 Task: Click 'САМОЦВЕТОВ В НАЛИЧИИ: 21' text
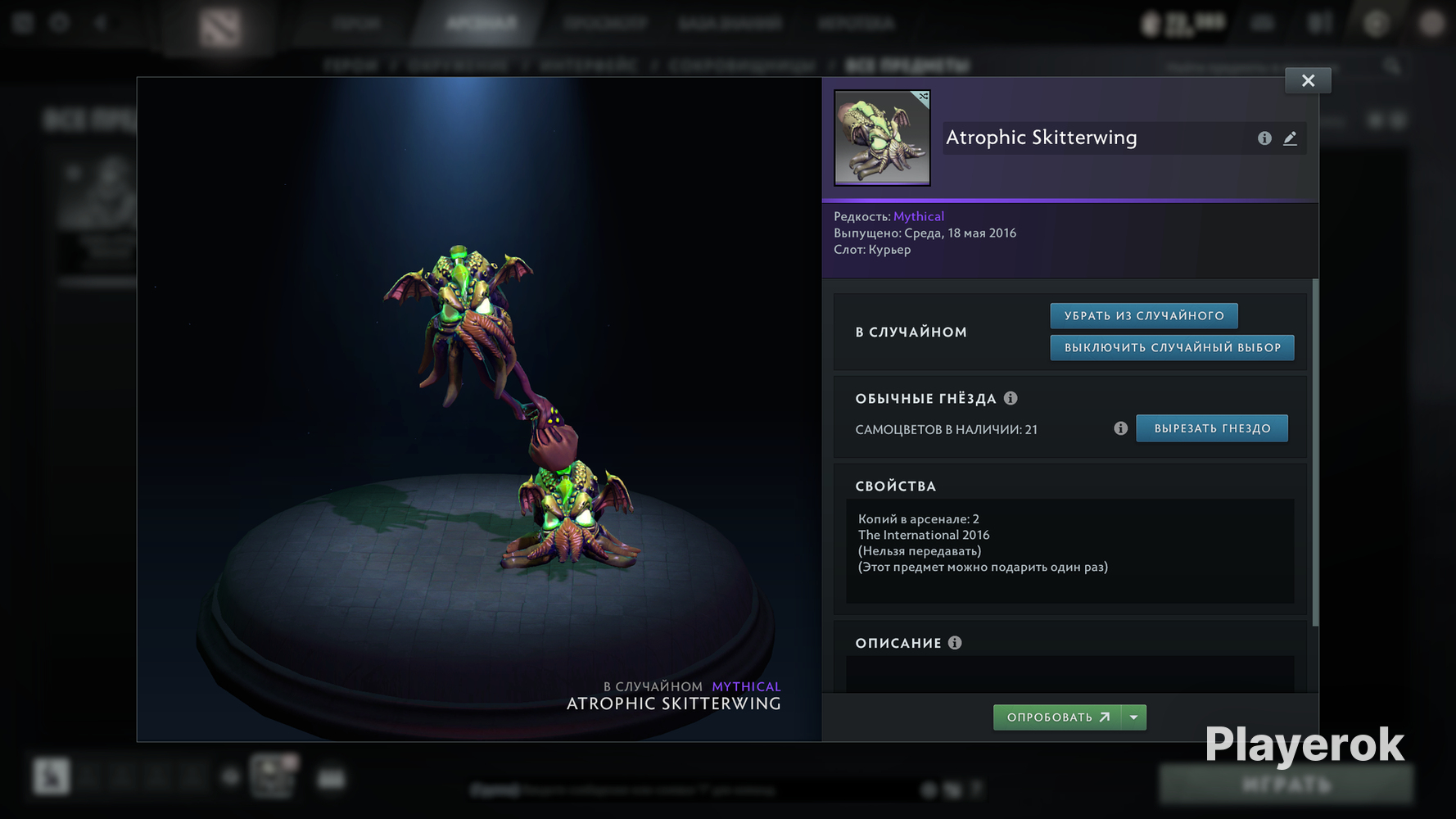coord(946,429)
